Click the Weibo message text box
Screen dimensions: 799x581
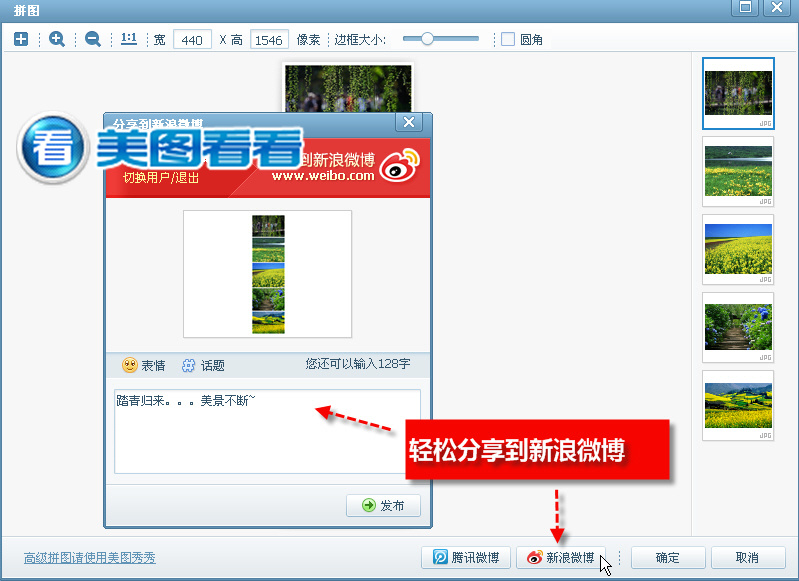click(268, 432)
